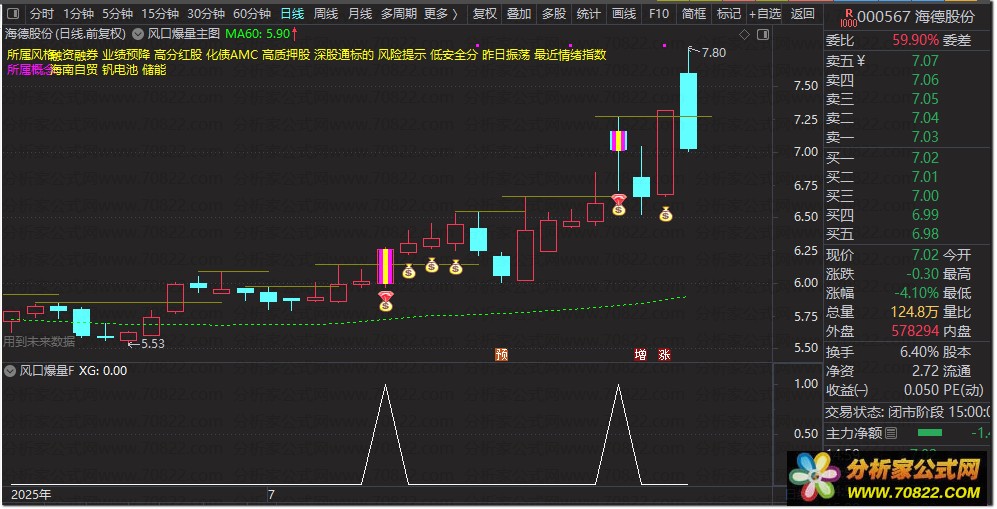Switch to 周线 weekly chart

326,13
